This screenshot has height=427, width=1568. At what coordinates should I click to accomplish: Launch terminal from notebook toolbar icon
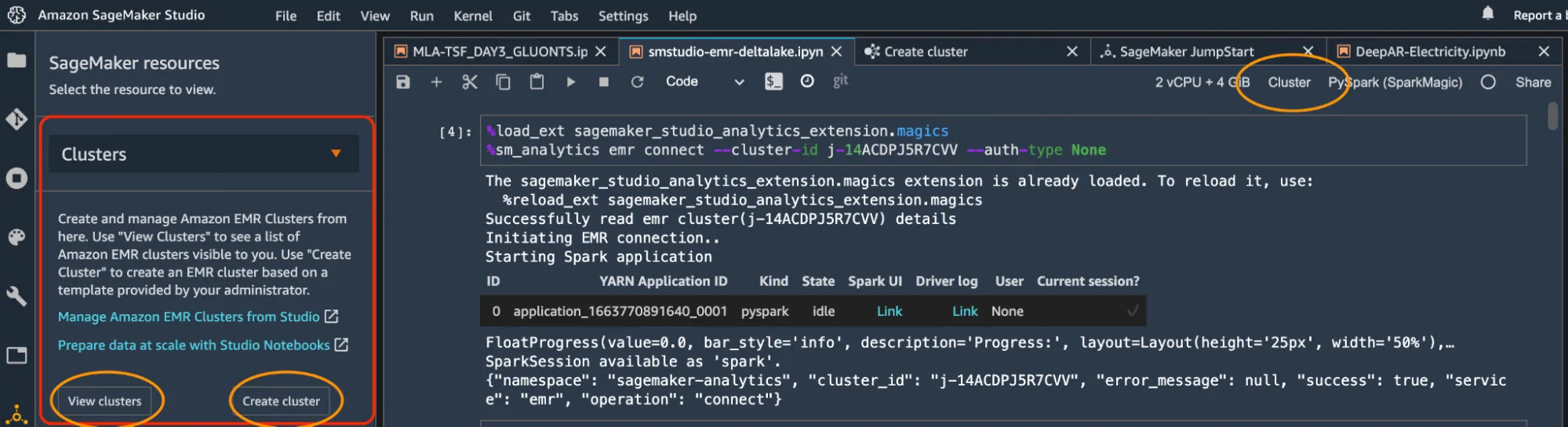pos(773,81)
